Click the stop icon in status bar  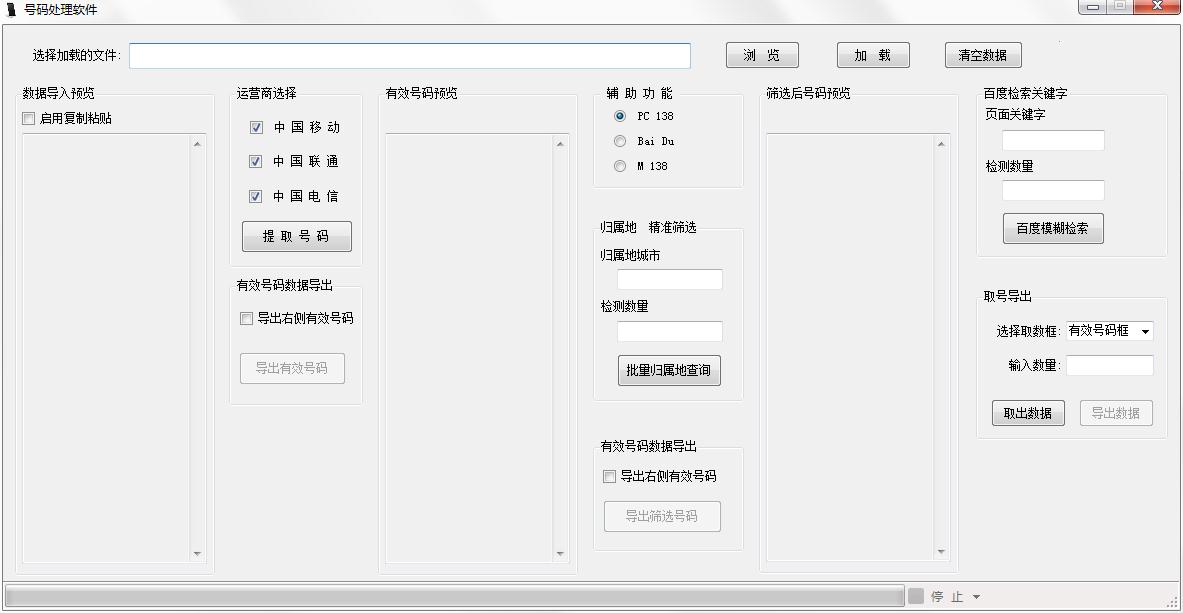[916, 596]
